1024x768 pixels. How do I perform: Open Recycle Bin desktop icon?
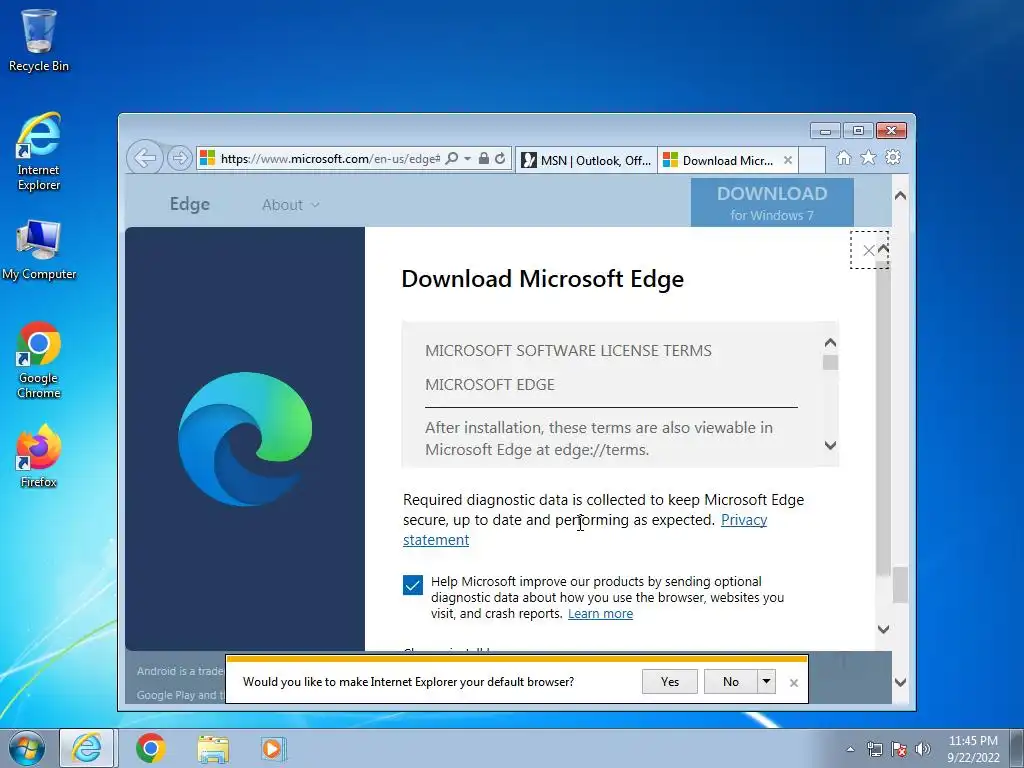click(x=39, y=40)
